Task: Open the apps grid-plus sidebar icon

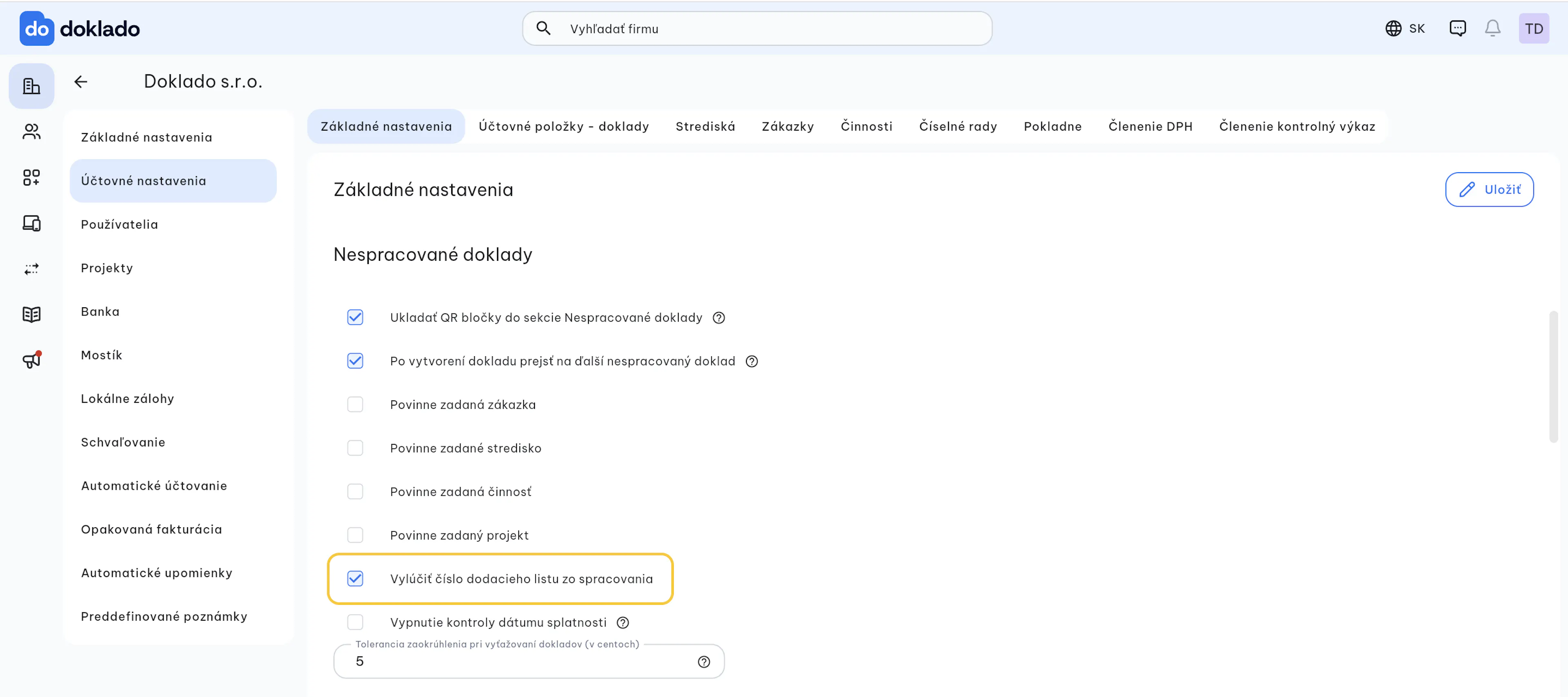Action: point(32,178)
